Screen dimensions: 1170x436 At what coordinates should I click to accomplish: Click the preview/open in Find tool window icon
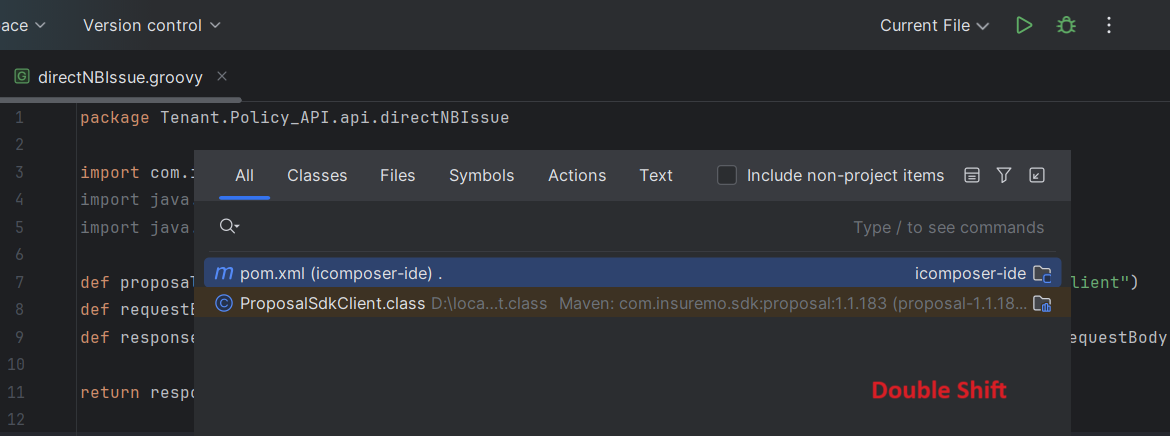972,175
